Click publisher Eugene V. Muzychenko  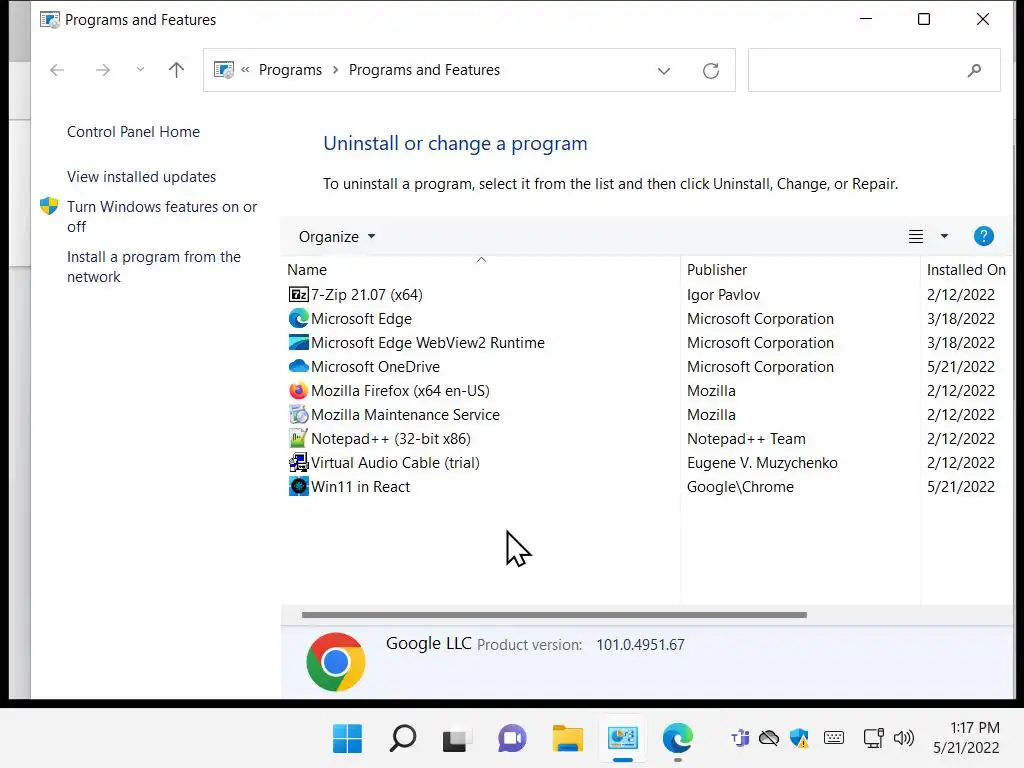762,463
